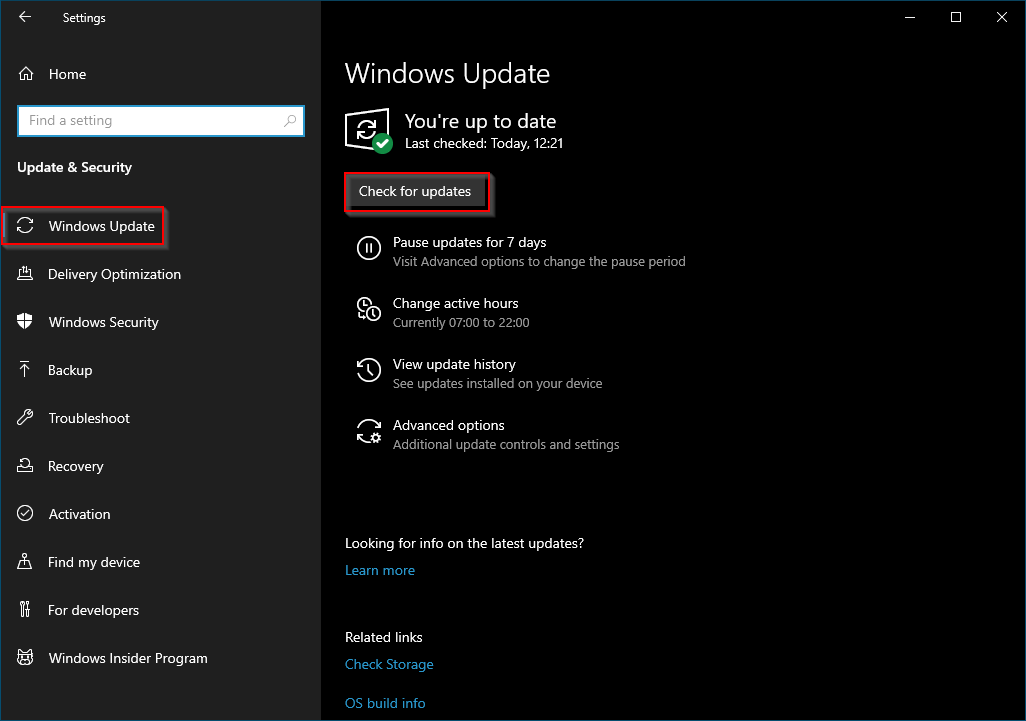
Task: Click "Currently 07:00 to 22:00" text
Action: tap(461, 323)
